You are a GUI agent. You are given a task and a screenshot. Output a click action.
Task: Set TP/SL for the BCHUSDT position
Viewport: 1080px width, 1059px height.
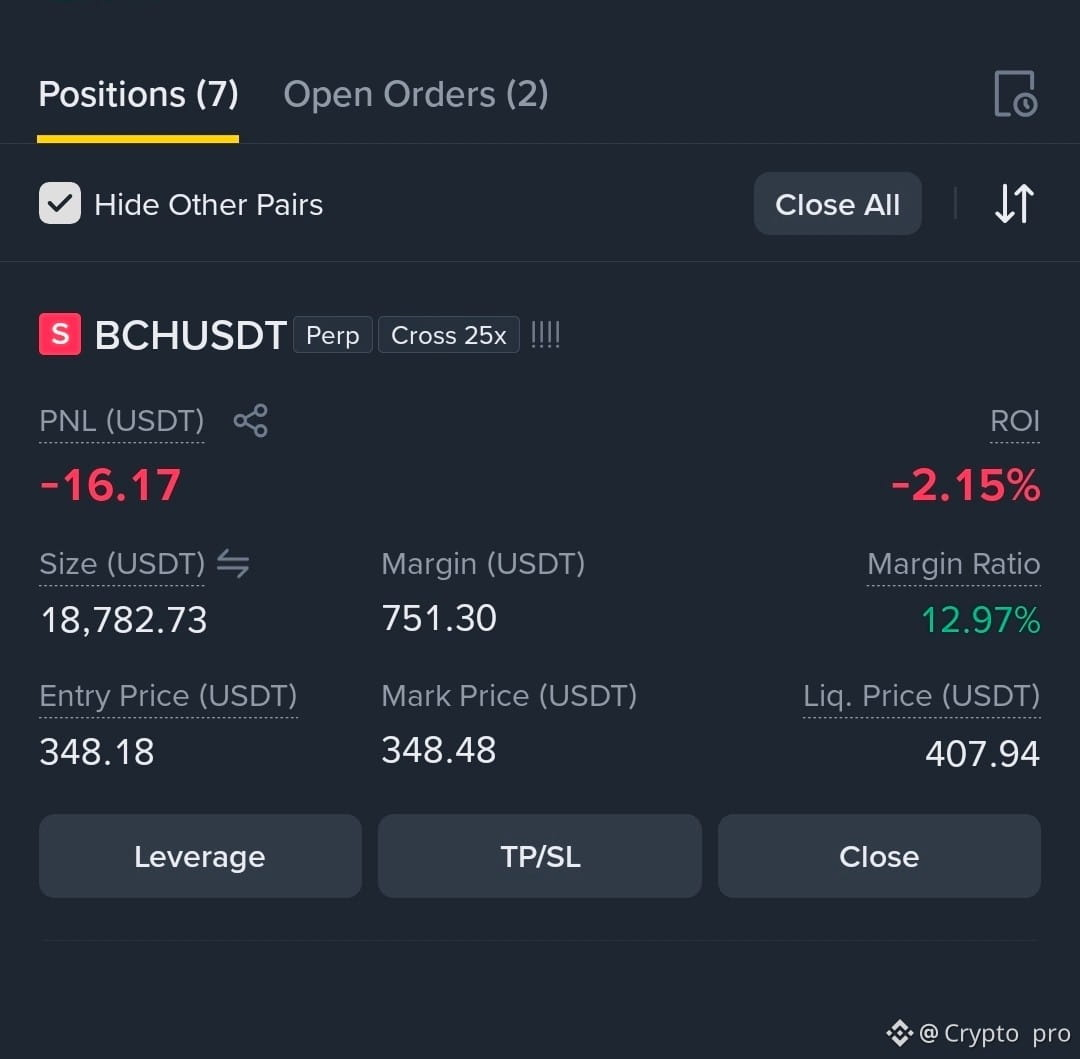[x=540, y=856]
